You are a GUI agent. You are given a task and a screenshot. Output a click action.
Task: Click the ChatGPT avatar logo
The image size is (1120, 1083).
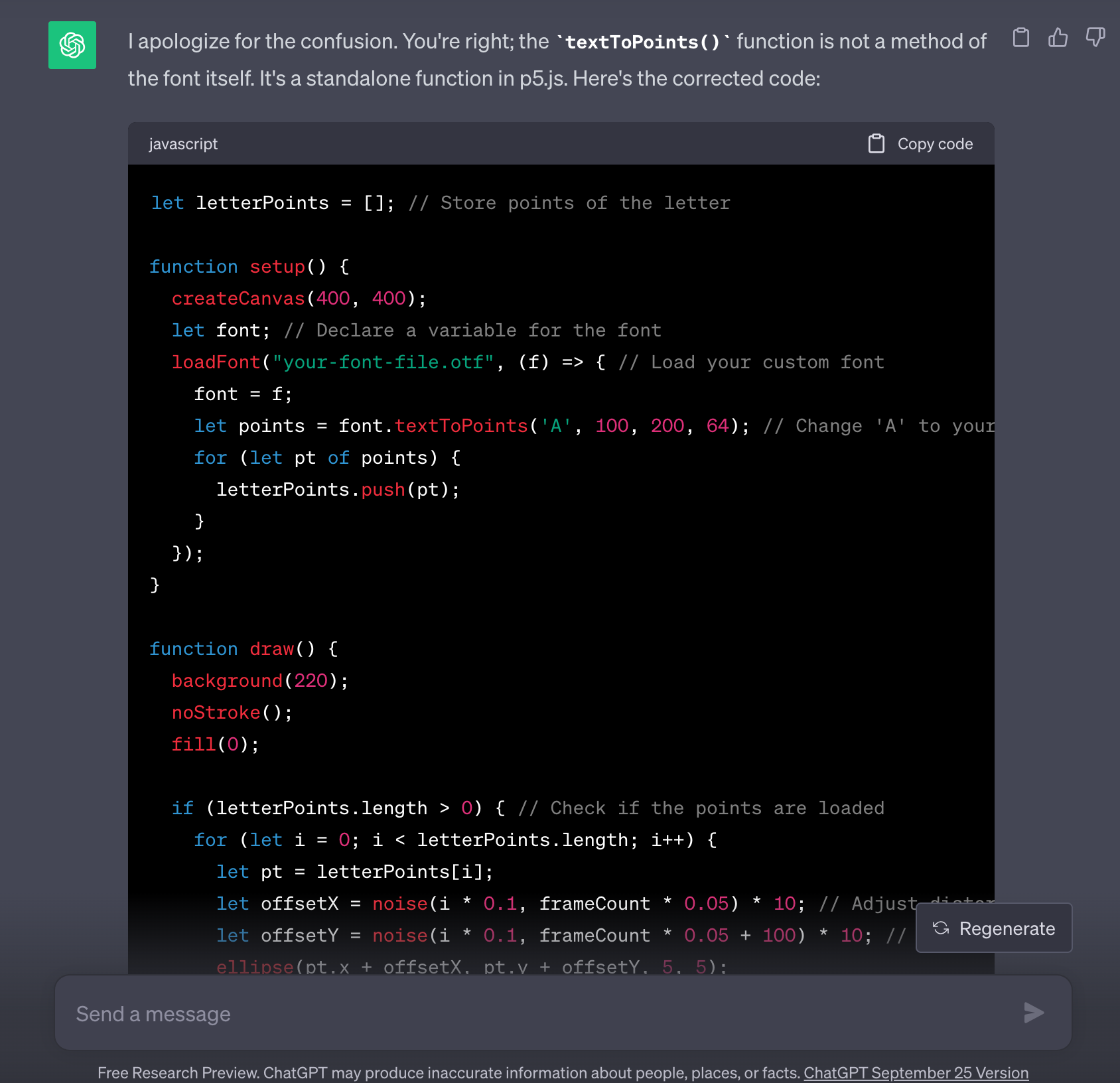click(x=72, y=45)
